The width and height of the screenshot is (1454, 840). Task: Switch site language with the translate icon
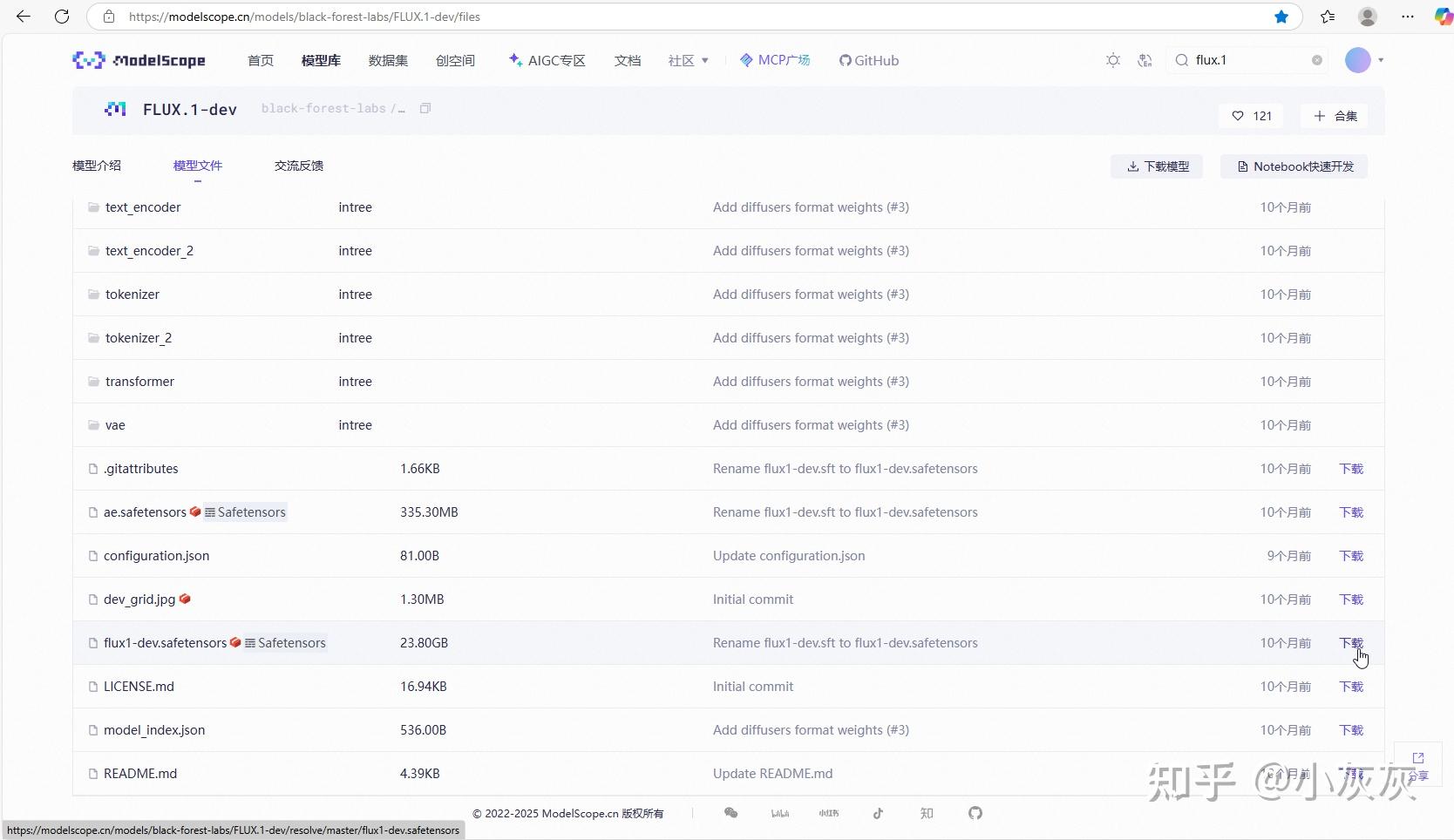coord(1145,60)
